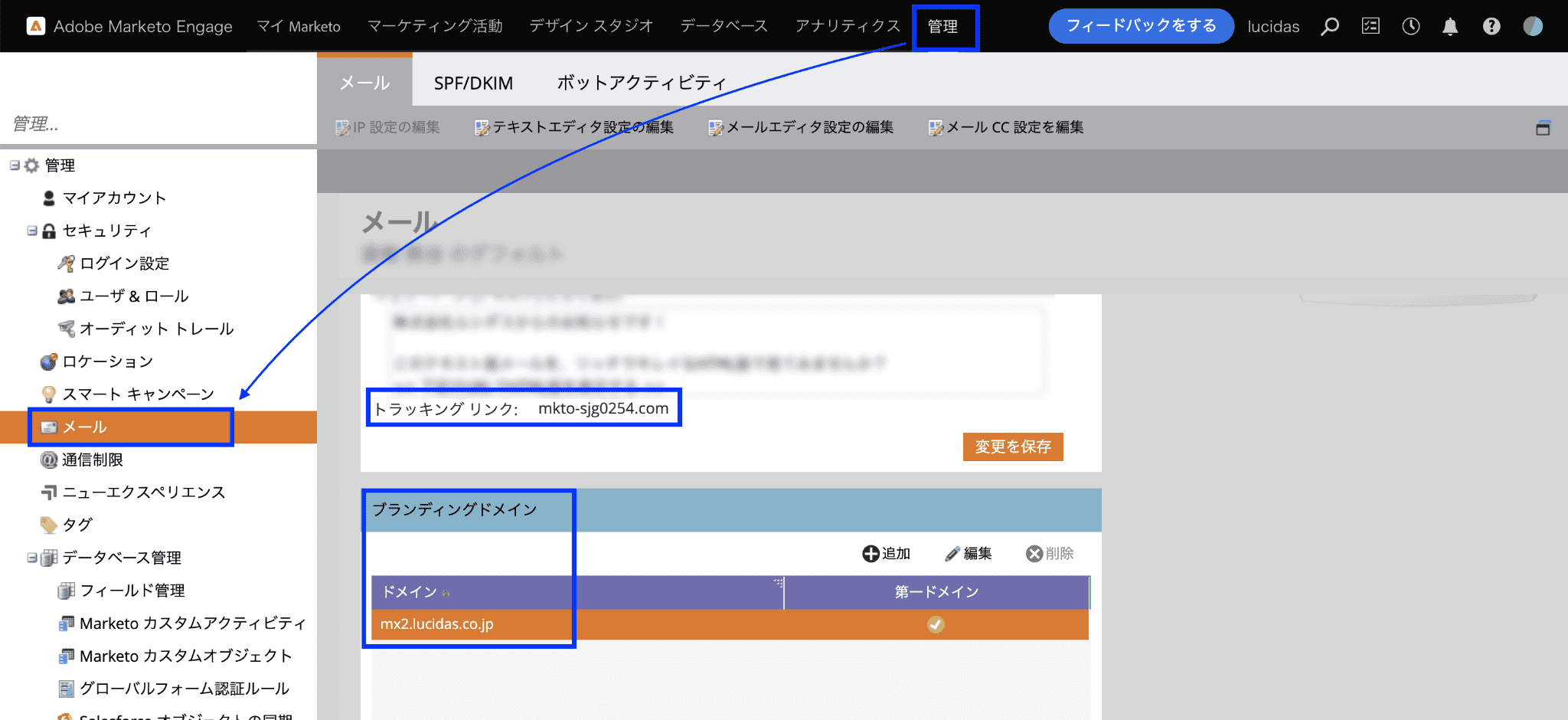
Task: Click the フィードバックをする button
Action: pos(1141,26)
